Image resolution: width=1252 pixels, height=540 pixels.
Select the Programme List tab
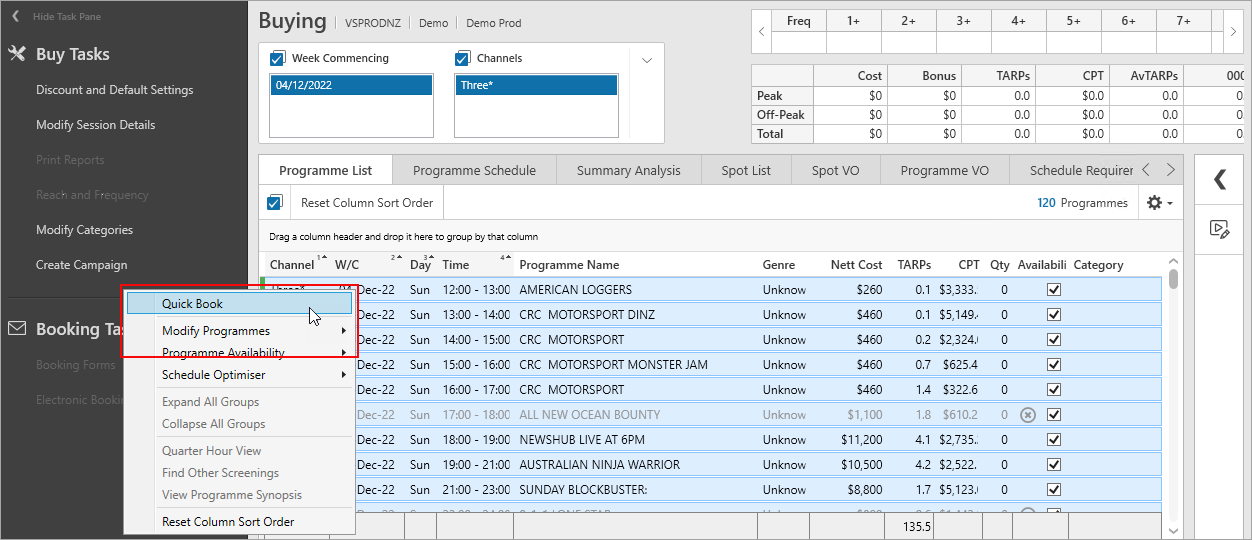326,170
